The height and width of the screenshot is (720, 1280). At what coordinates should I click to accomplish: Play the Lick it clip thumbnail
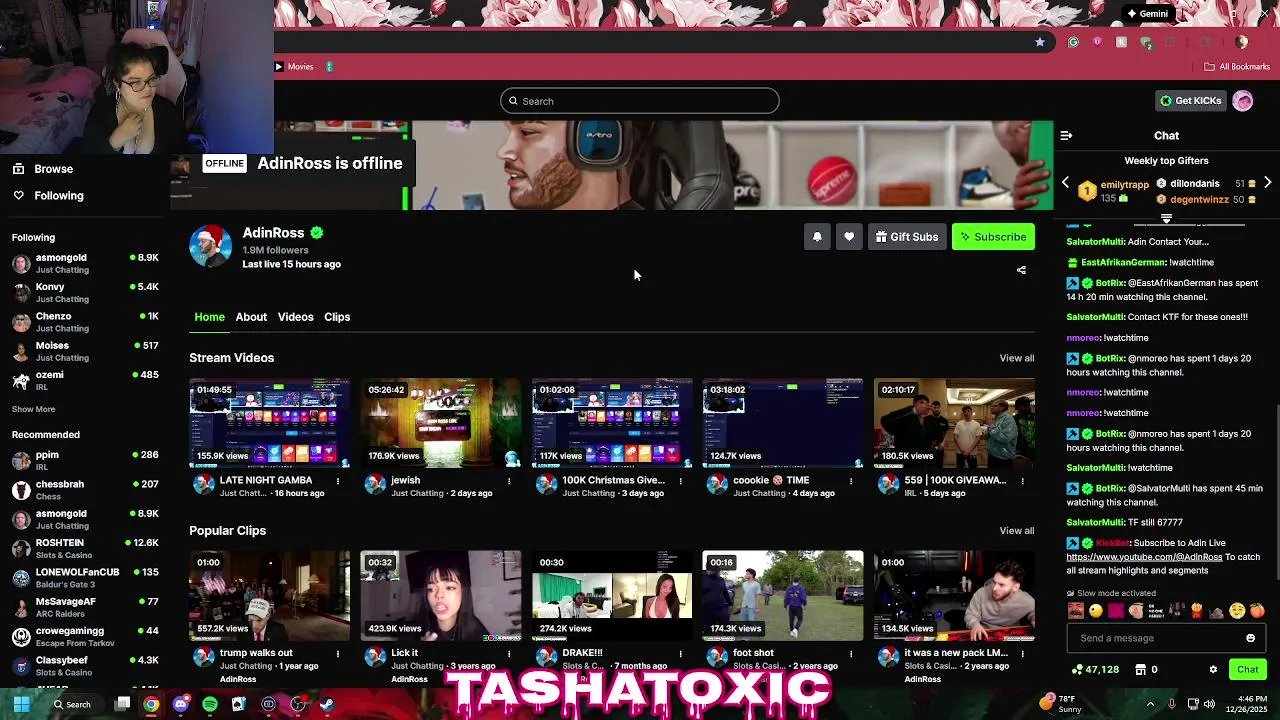click(441, 596)
